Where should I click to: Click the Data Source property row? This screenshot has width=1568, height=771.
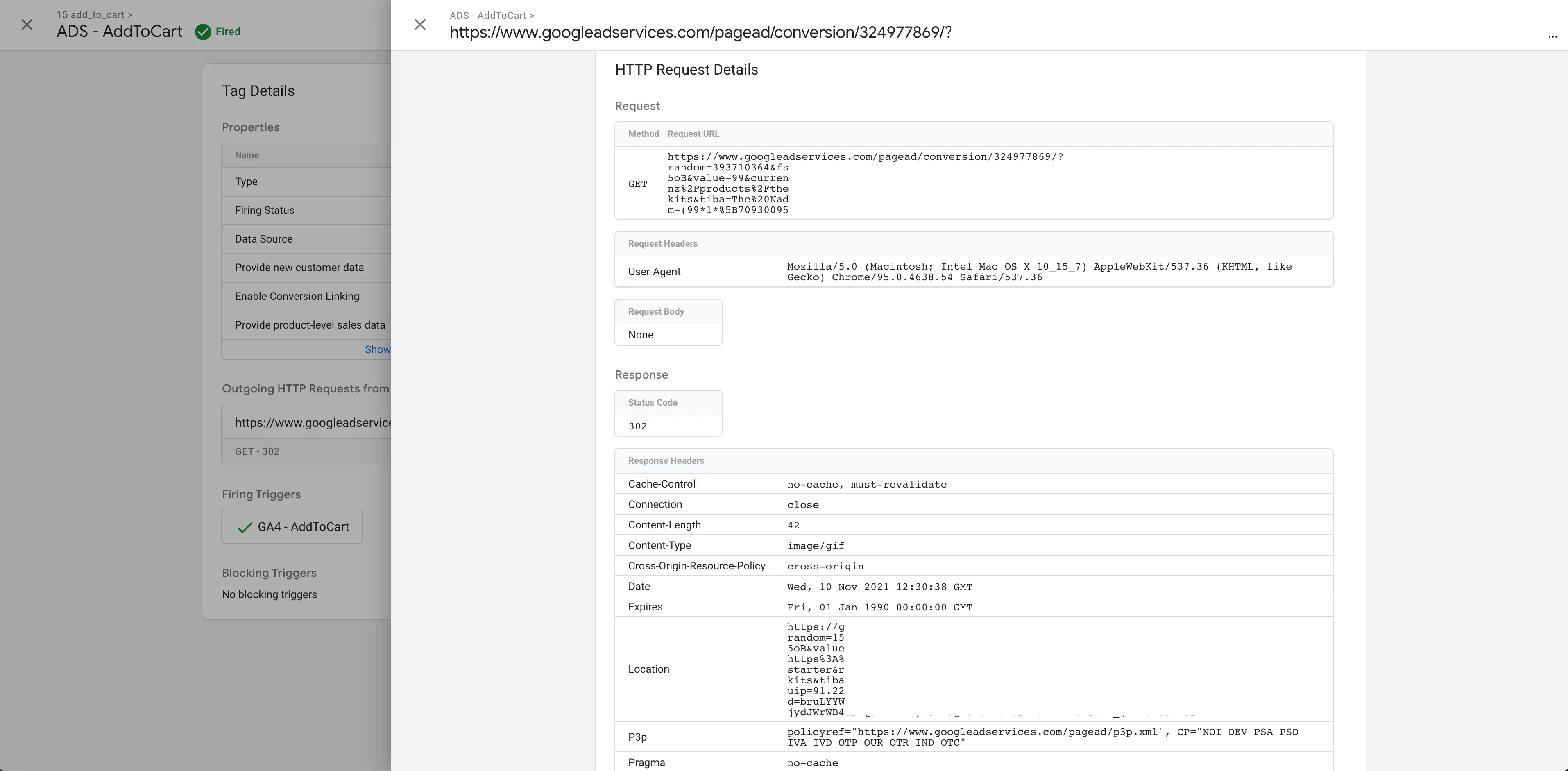point(306,239)
